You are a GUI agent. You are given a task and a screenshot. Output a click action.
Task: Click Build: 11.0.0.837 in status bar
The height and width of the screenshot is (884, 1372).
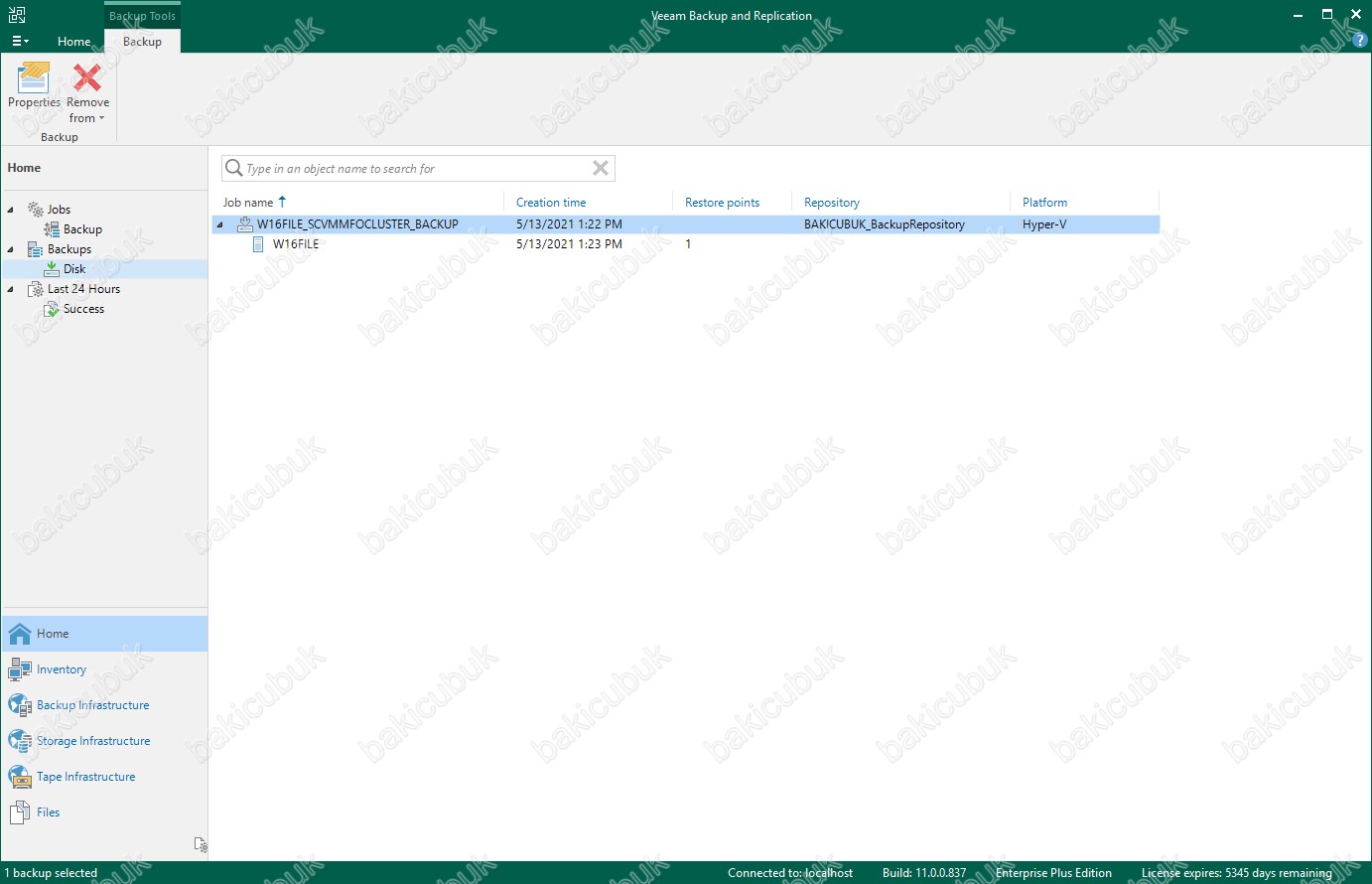(924, 873)
